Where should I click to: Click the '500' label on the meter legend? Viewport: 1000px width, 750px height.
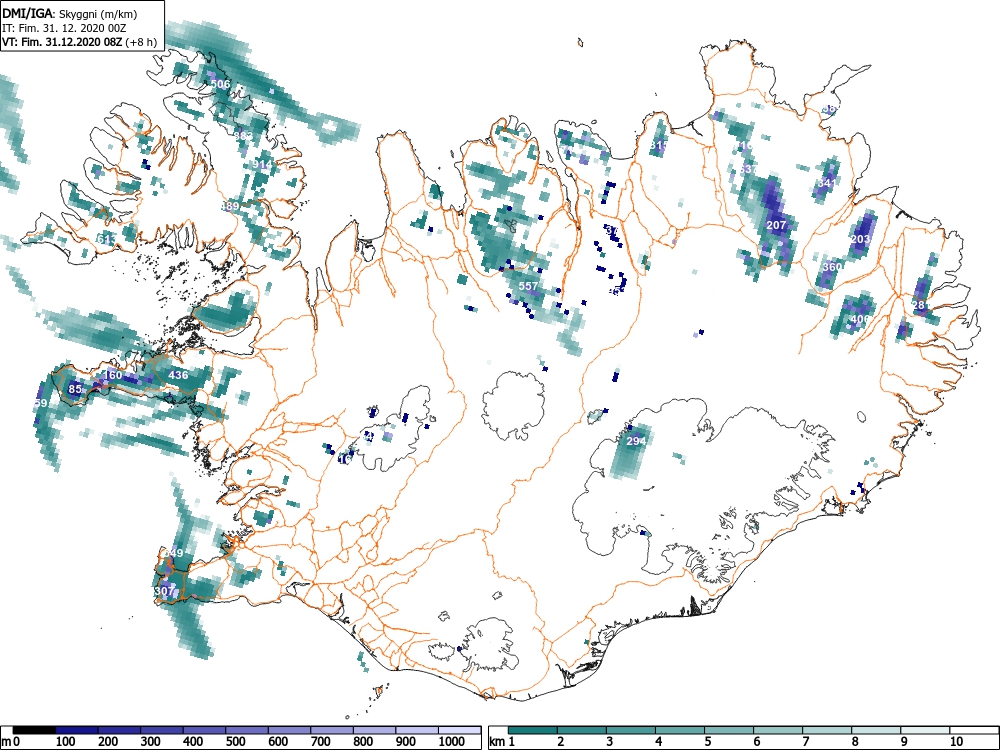236,742
